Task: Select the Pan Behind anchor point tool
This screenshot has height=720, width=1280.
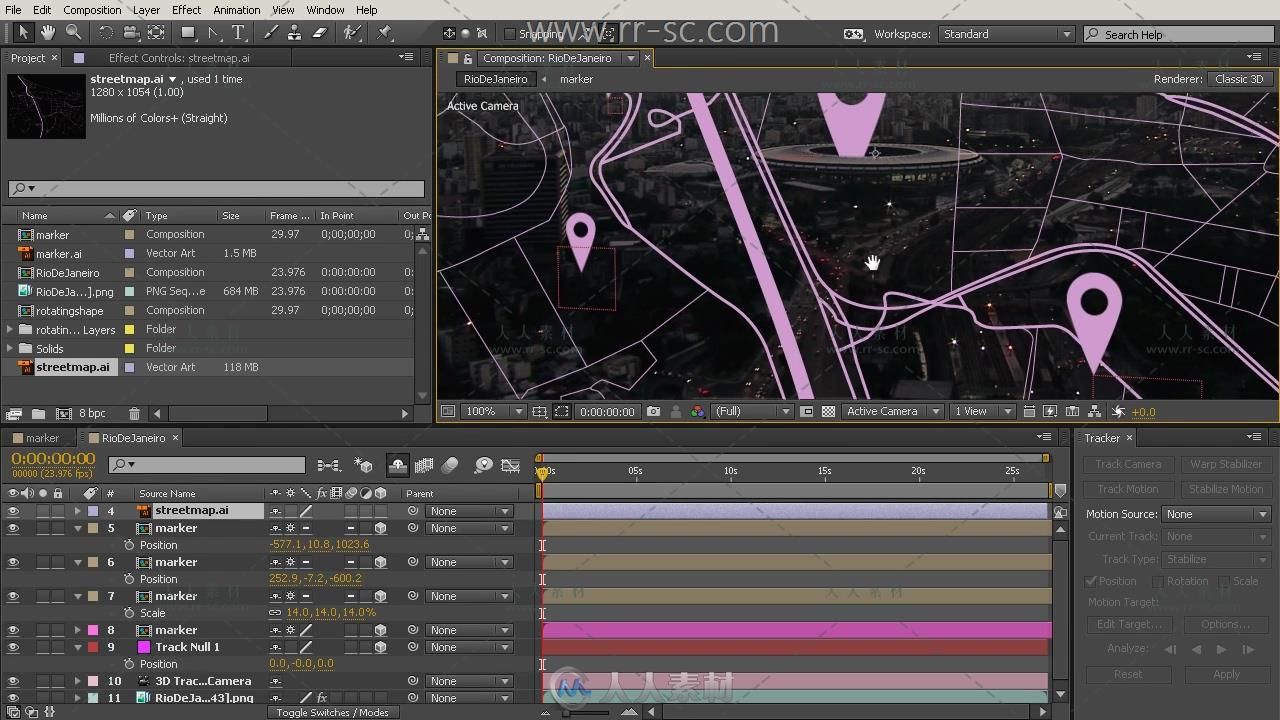Action: [x=156, y=33]
